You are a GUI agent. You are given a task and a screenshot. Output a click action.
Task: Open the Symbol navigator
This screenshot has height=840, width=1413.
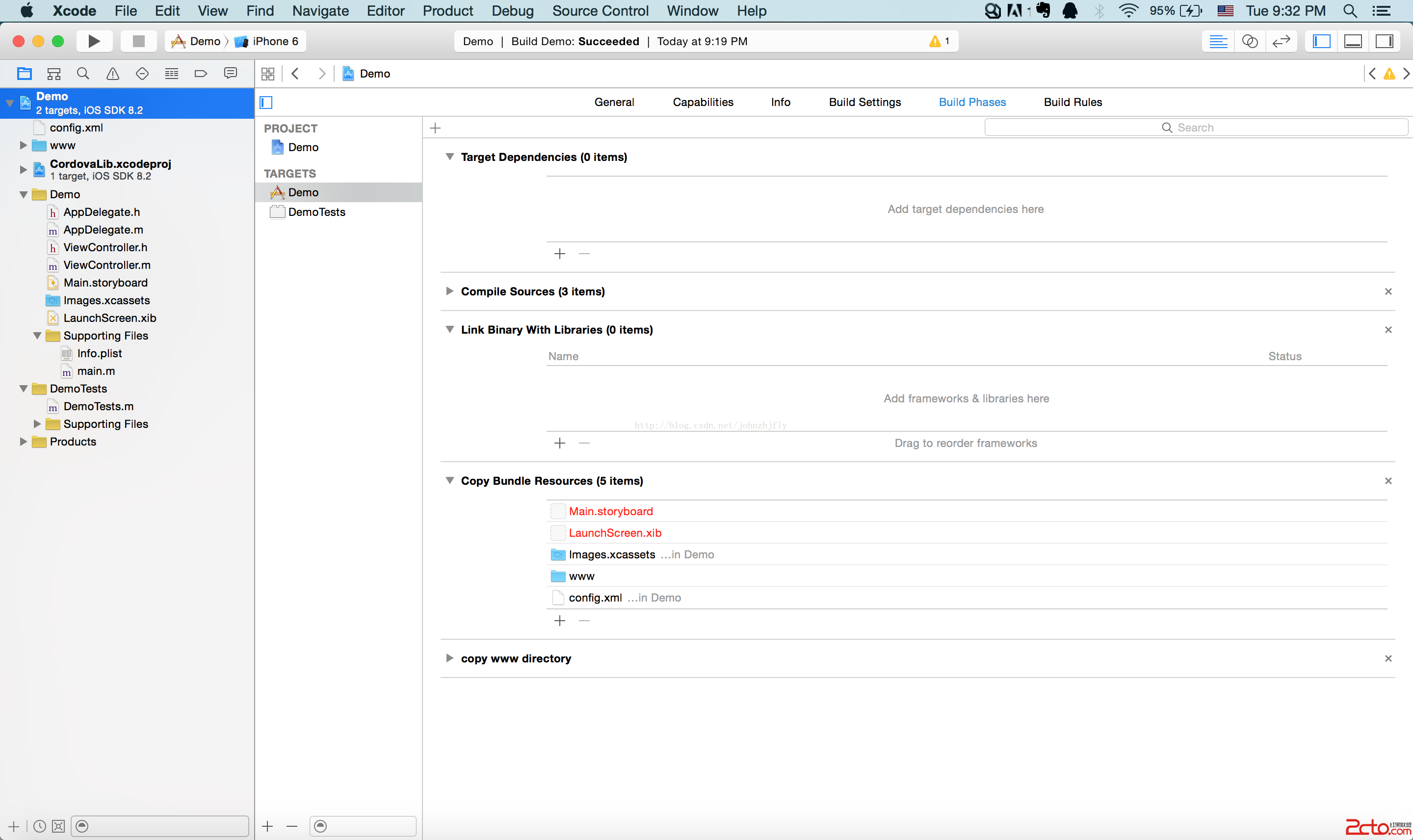click(x=54, y=74)
